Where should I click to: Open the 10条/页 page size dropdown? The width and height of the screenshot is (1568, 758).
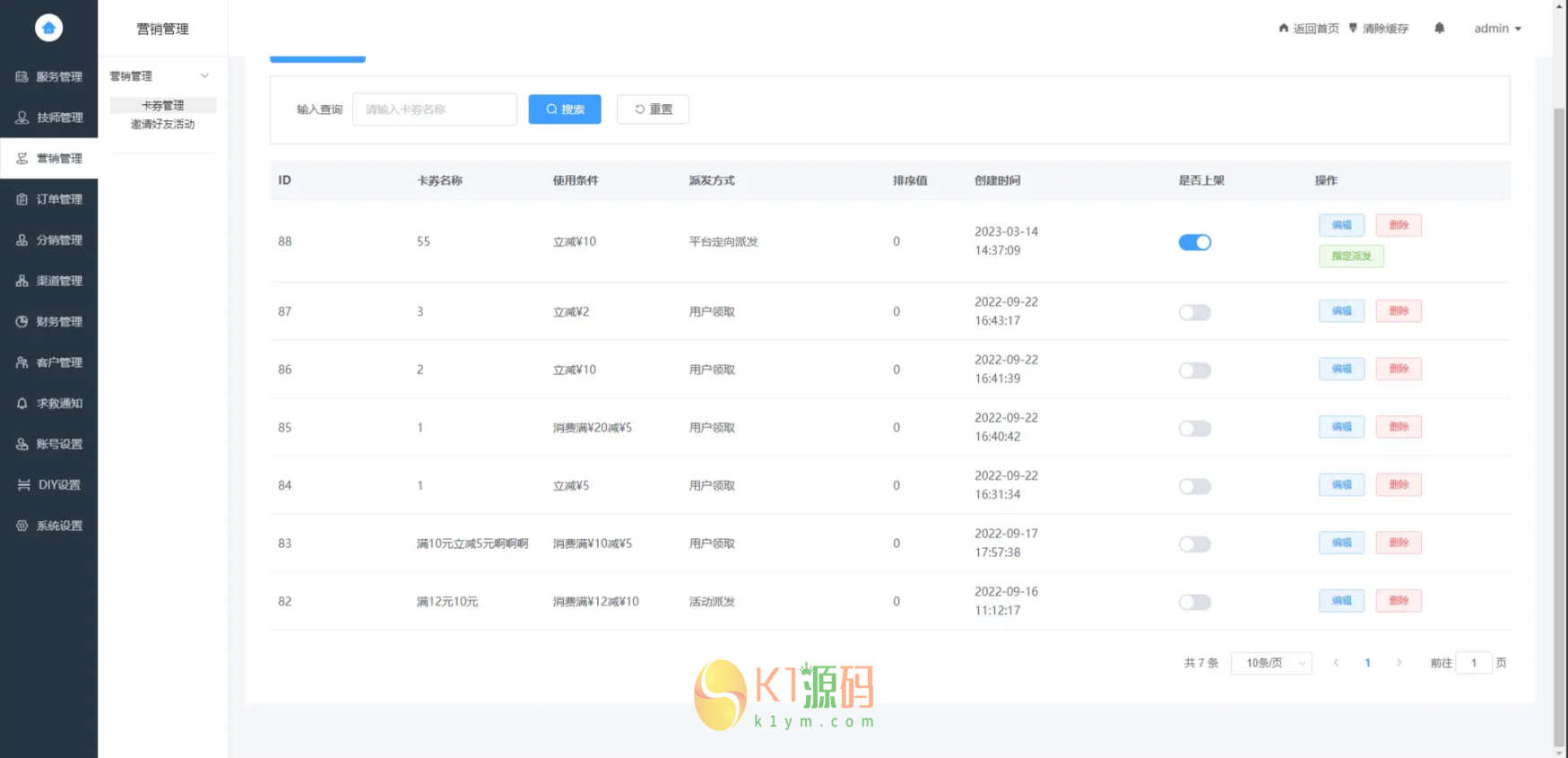pos(1271,663)
